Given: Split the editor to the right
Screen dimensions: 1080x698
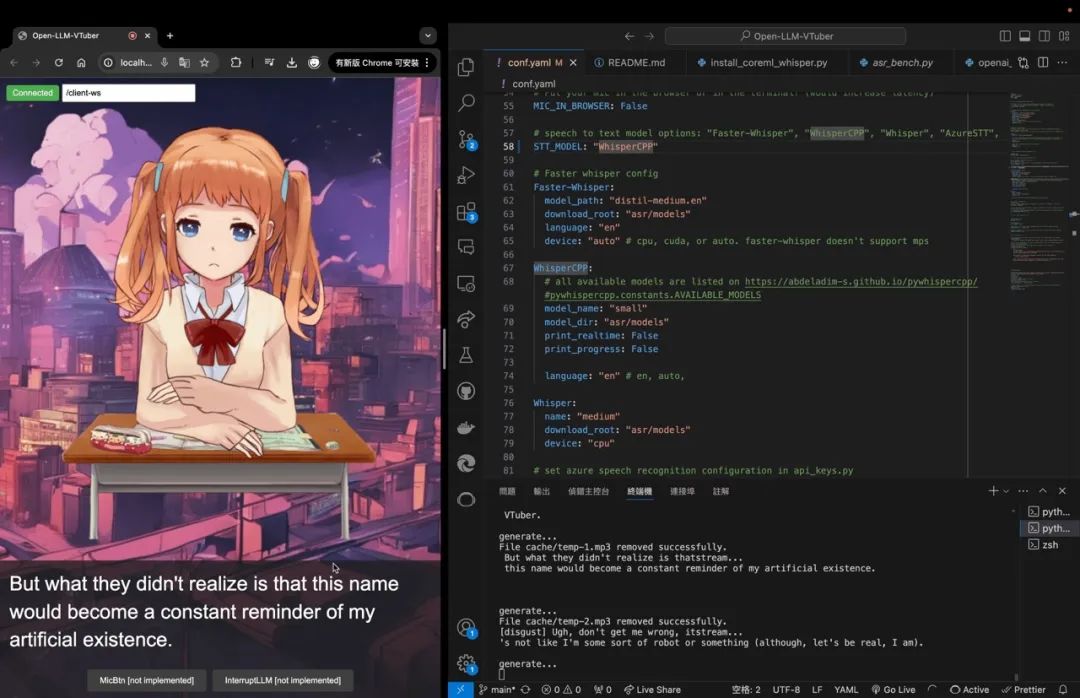Looking at the screenshot, I should 1043,62.
